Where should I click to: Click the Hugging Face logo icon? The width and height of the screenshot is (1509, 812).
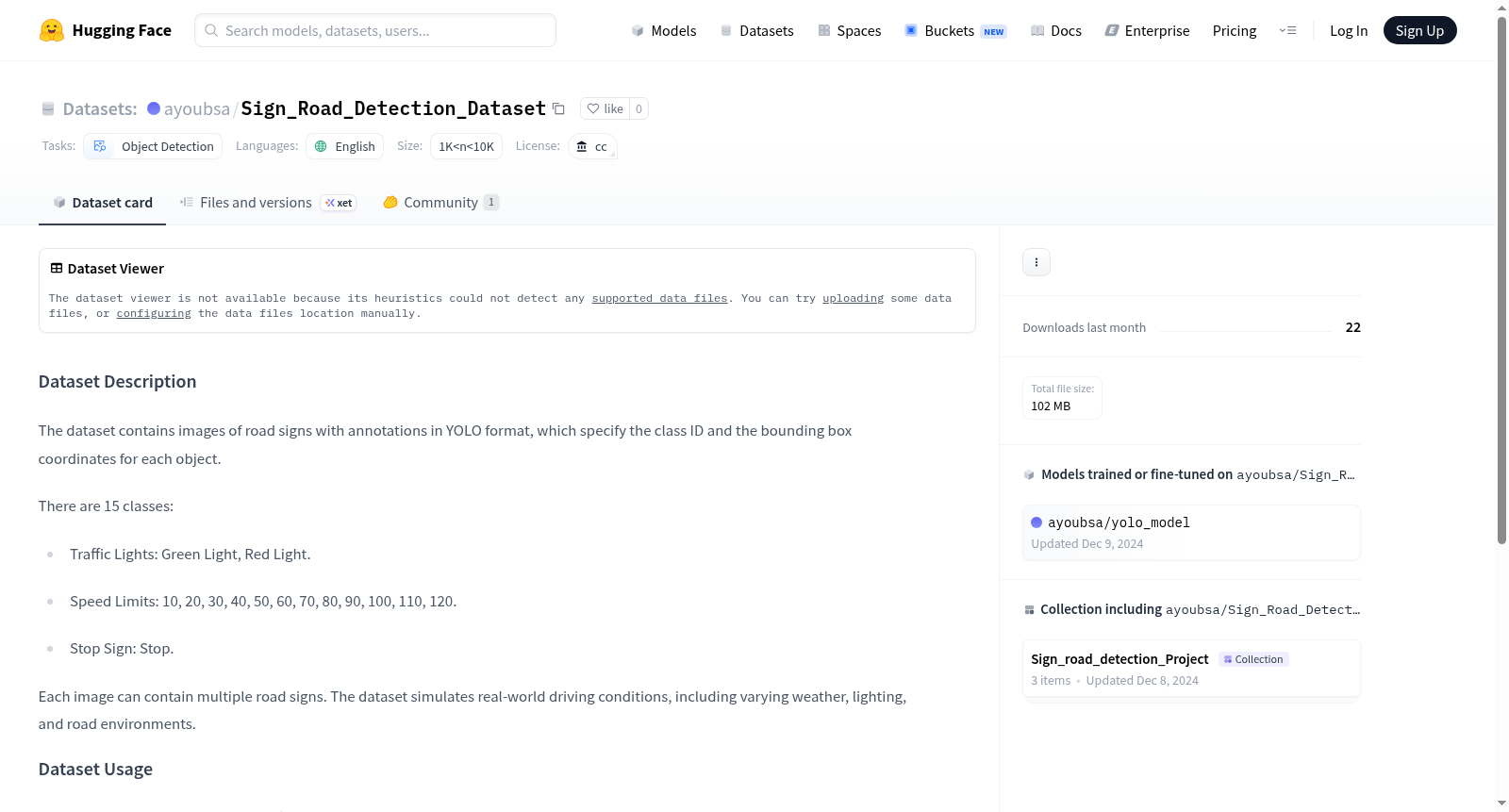coord(52,30)
